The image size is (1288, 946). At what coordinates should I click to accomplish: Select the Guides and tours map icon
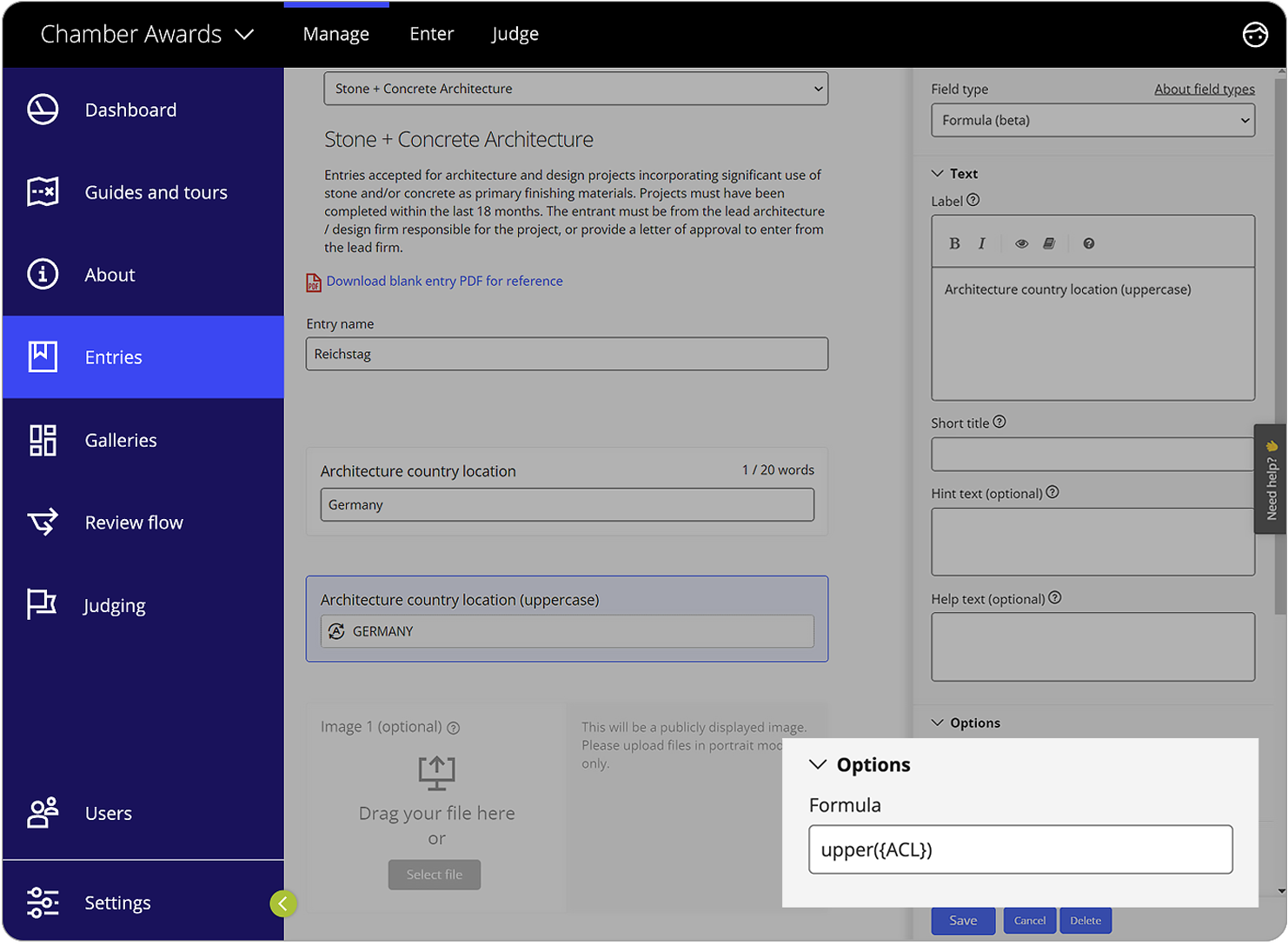pos(43,192)
